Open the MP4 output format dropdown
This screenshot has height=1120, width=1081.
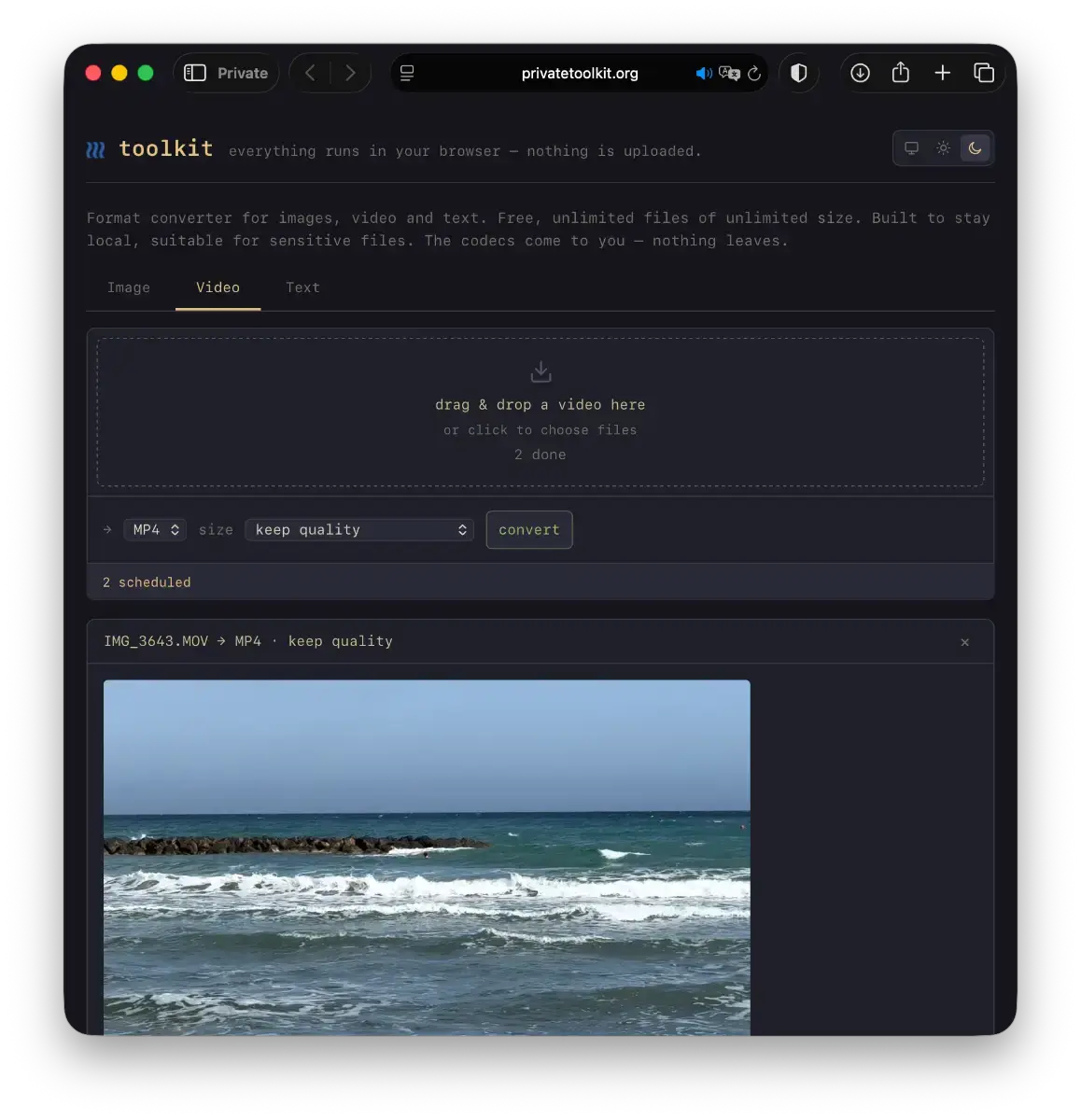(x=155, y=530)
